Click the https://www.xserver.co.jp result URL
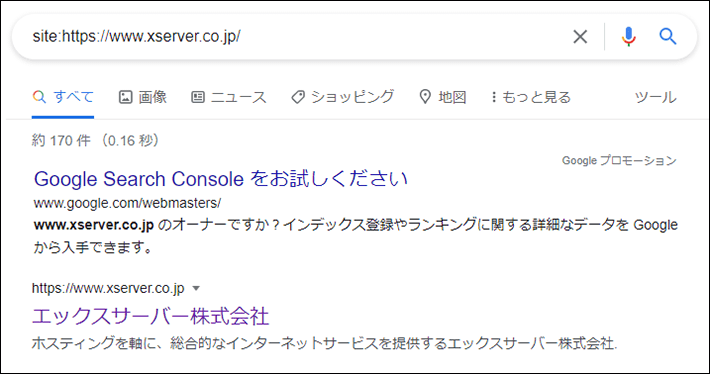This screenshot has width=710, height=374. (108, 288)
